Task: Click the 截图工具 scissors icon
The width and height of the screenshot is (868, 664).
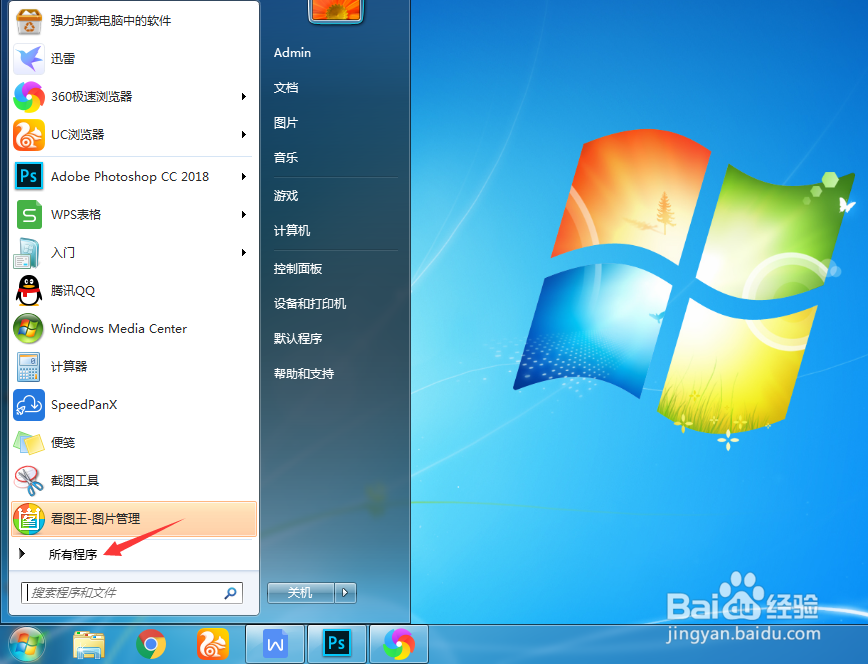Action: pos(29,480)
